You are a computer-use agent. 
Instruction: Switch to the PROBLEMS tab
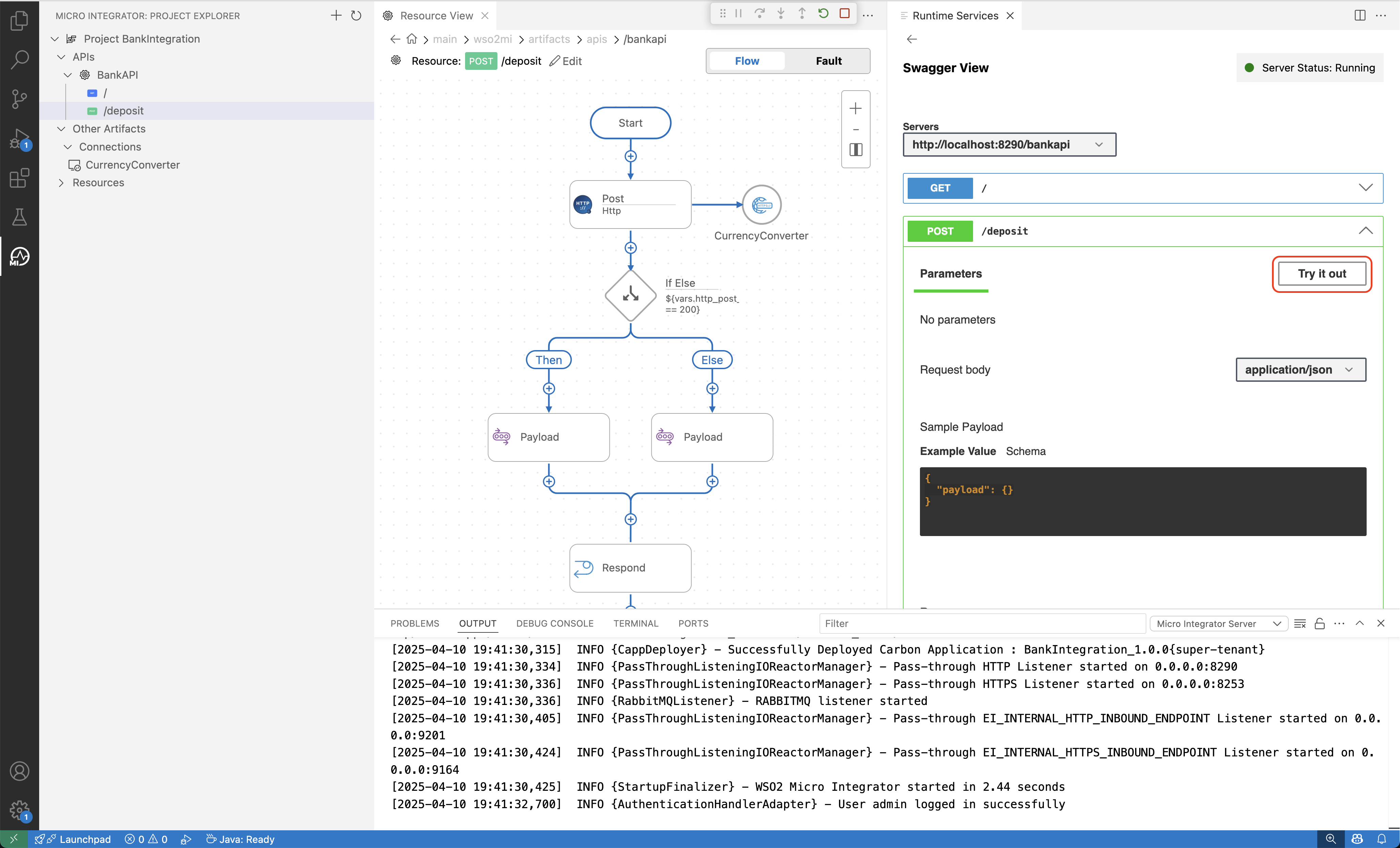415,624
